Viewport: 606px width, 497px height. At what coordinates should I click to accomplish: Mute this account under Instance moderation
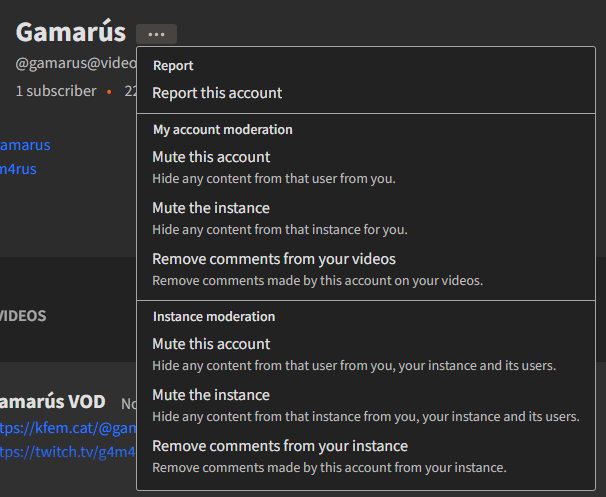pos(211,344)
